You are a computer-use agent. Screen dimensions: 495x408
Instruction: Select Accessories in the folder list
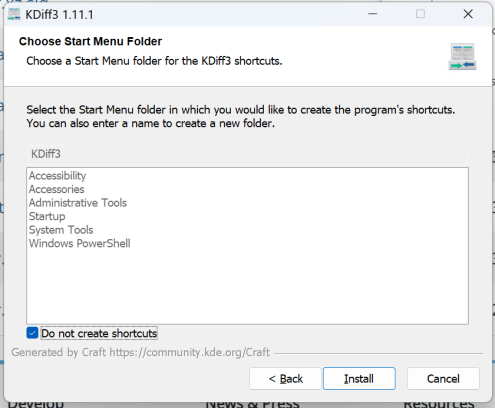click(x=57, y=189)
